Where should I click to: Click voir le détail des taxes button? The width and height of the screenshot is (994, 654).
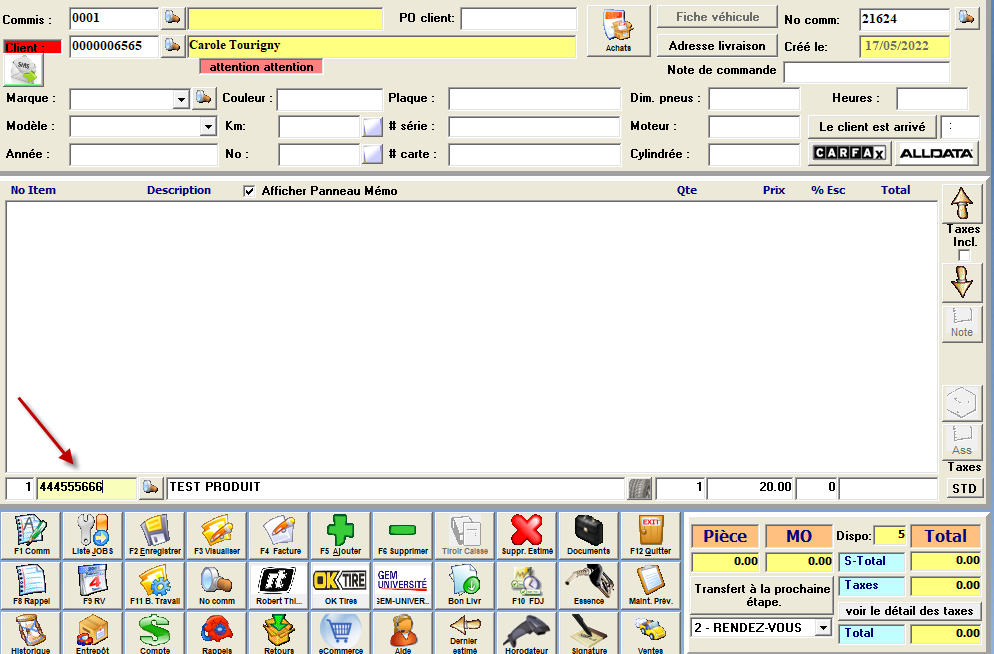point(909,611)
